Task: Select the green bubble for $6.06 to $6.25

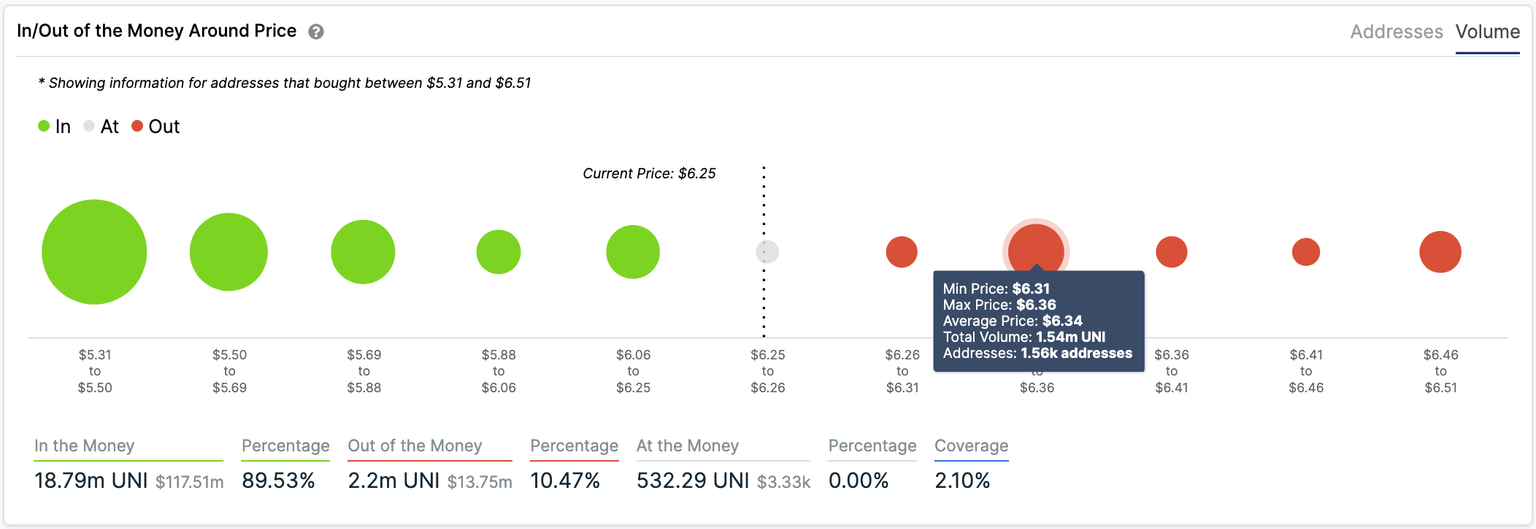Action: click(x=632, y=252)
